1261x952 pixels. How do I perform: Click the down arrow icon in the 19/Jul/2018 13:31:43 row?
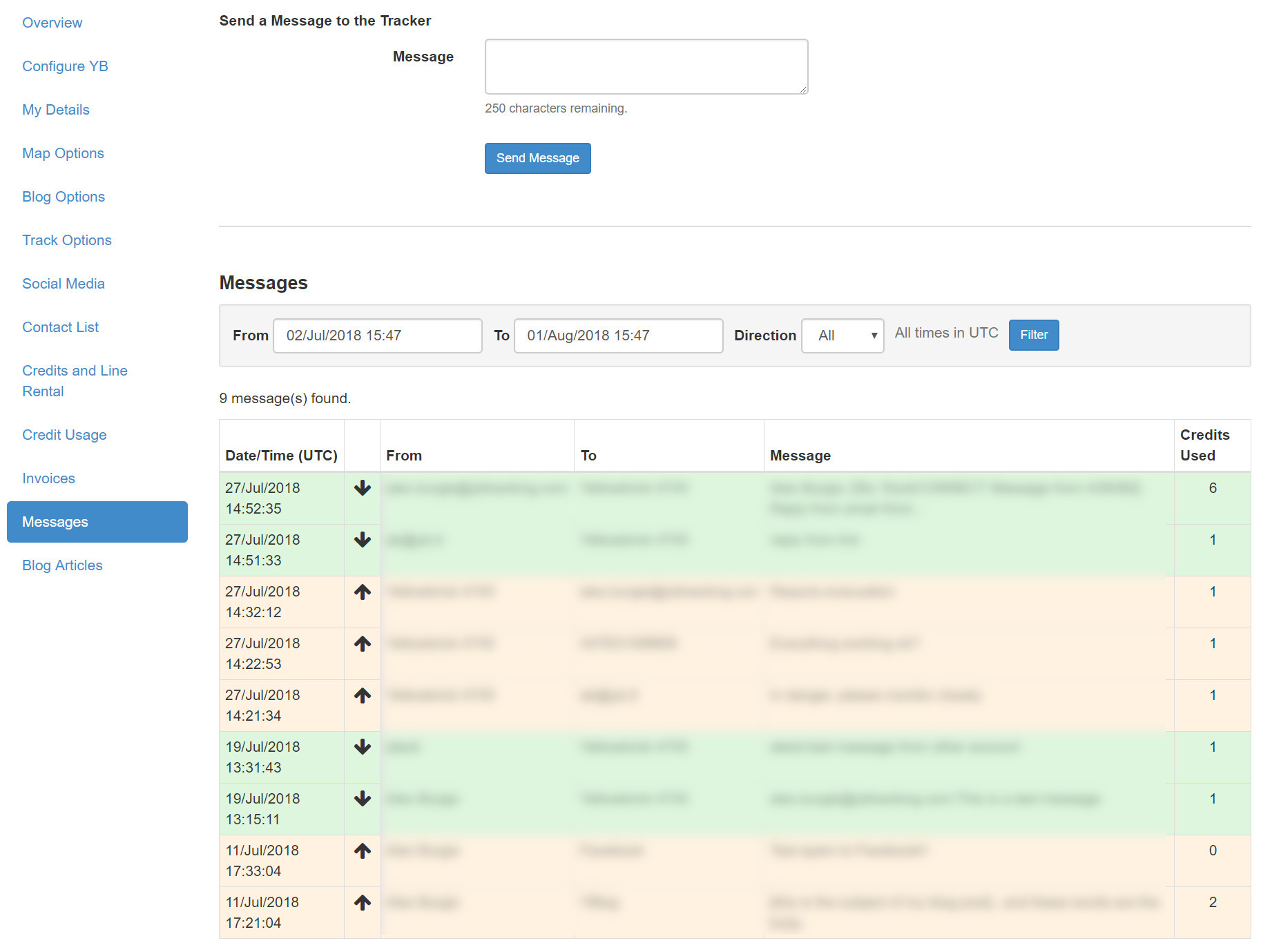(x=363, y=747)
